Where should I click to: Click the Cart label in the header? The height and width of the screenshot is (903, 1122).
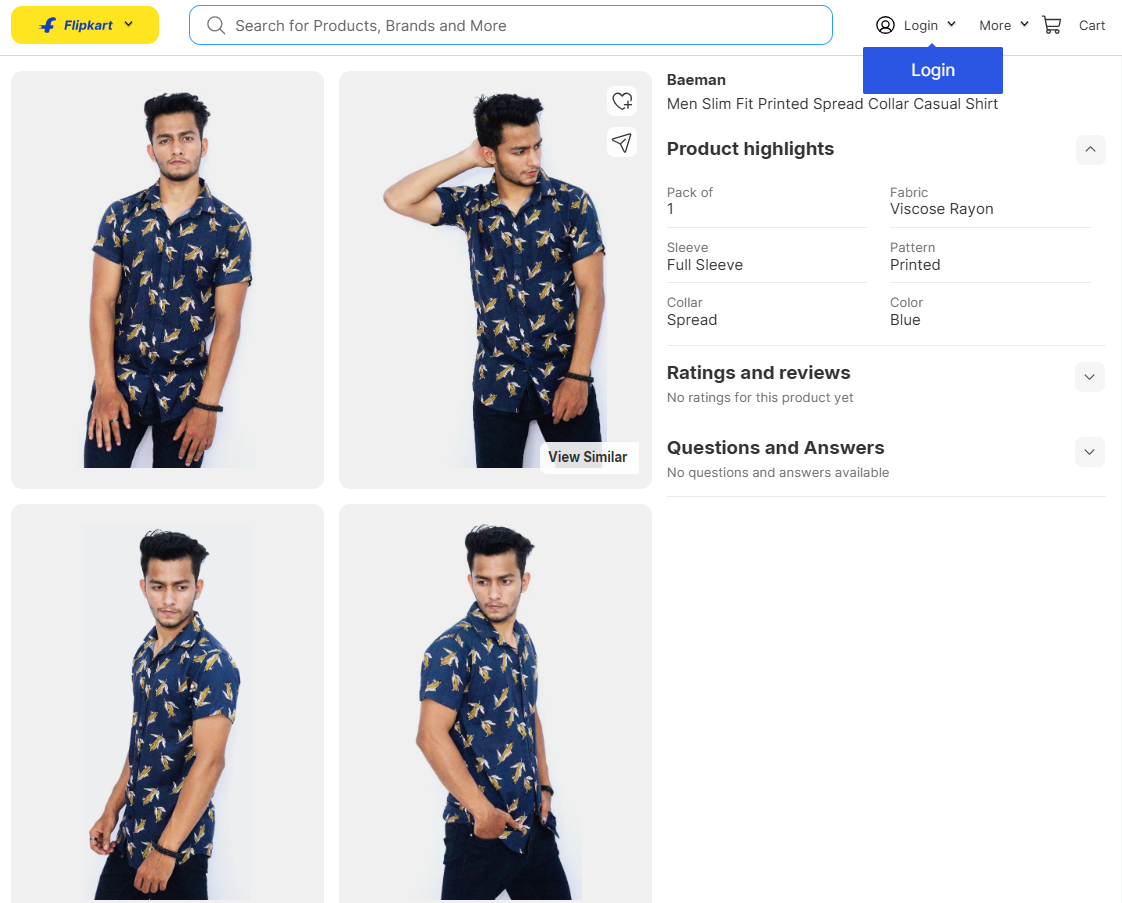point(1092,25)
